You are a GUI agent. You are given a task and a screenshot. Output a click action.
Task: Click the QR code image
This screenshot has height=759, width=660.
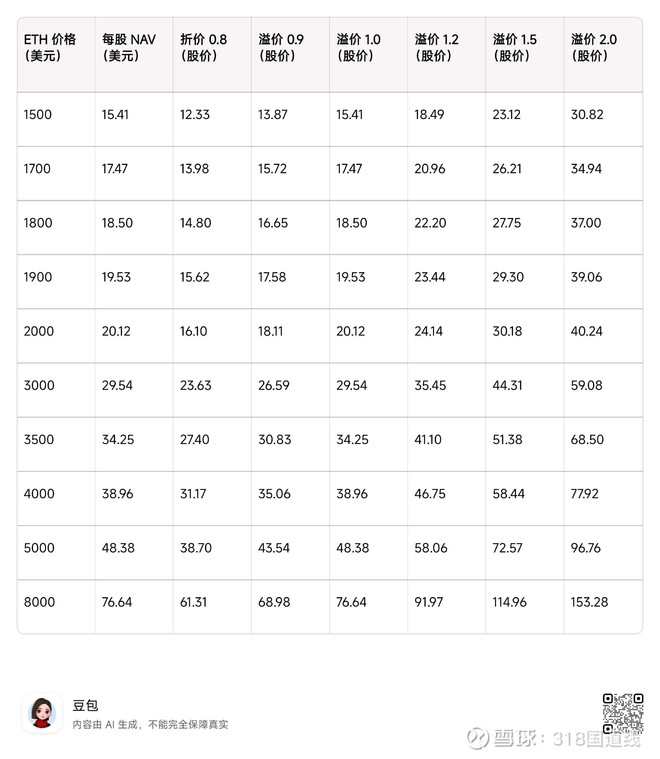pos(622,712)
